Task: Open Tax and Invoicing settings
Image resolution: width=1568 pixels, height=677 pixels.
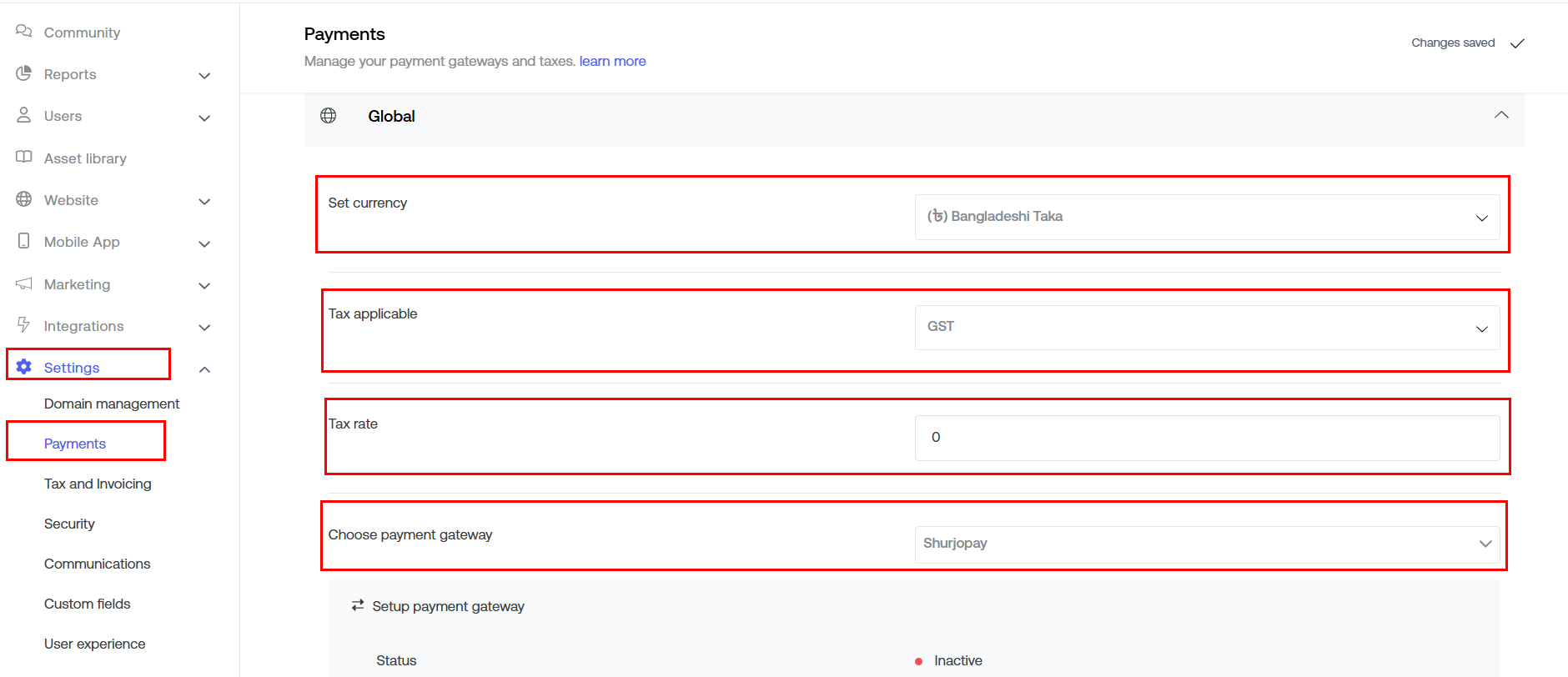Action: [98, 484]
